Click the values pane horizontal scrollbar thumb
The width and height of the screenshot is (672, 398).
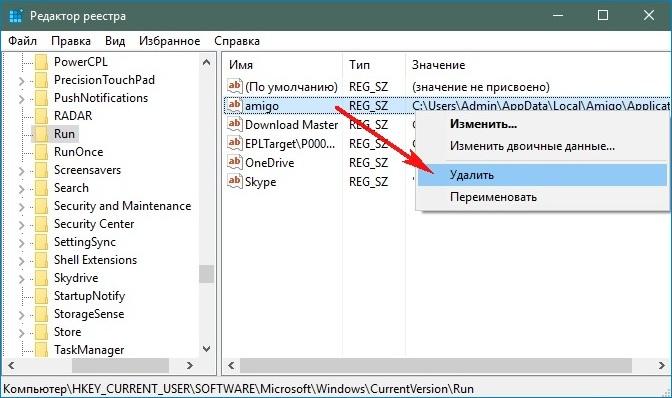[436, 365]
